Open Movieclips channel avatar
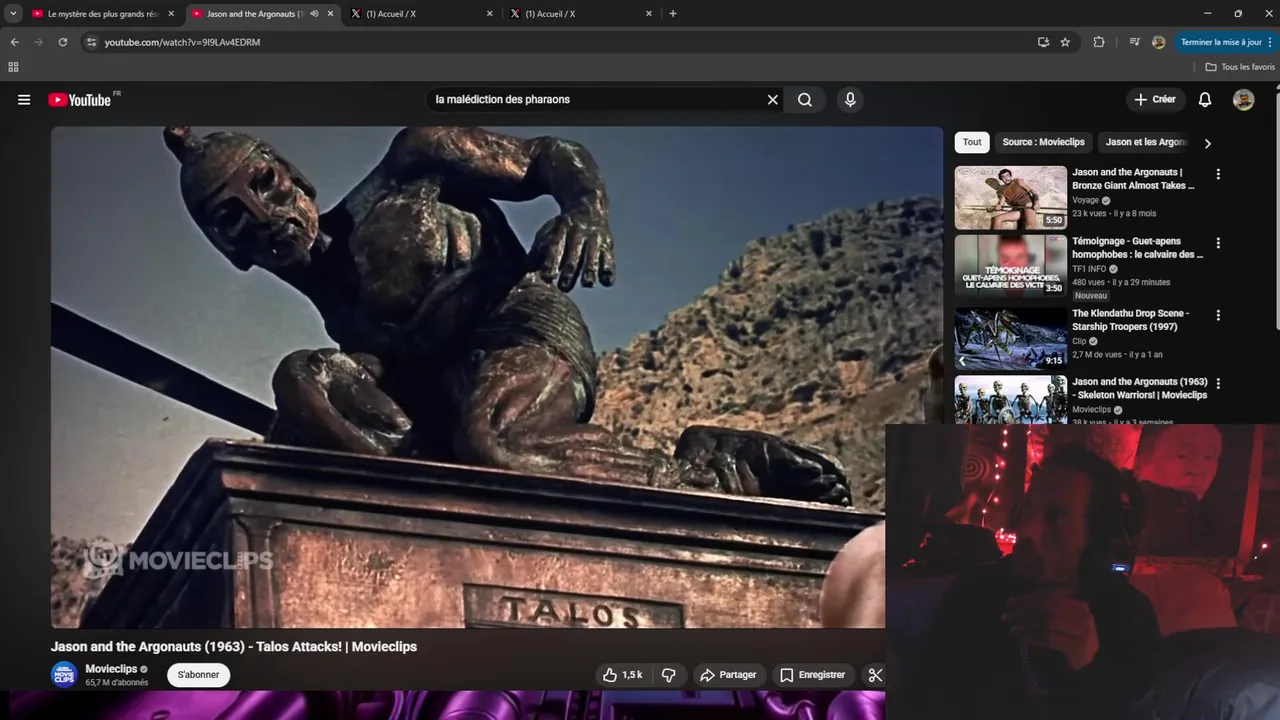This screenshot has height=720, width=1280. coord(64,675)
